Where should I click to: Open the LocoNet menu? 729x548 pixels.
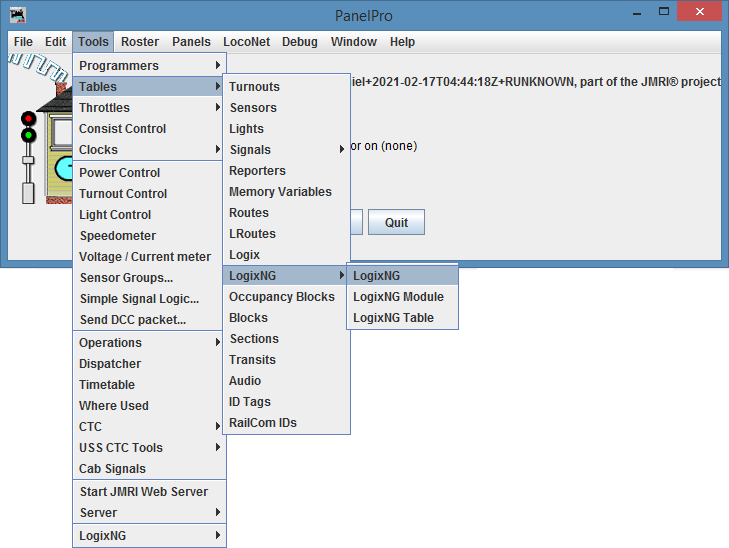246,42
